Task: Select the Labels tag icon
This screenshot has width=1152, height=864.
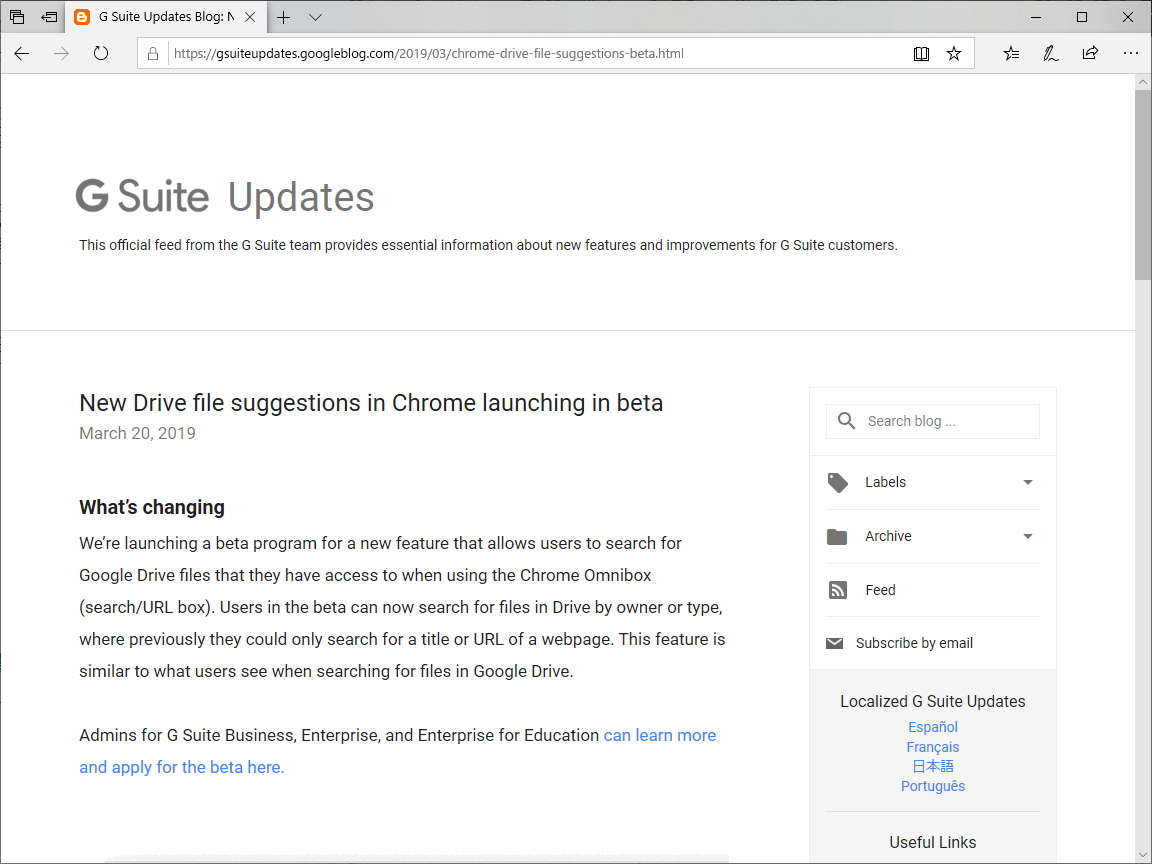Action: pyautogui.click(x=837, y=482)
